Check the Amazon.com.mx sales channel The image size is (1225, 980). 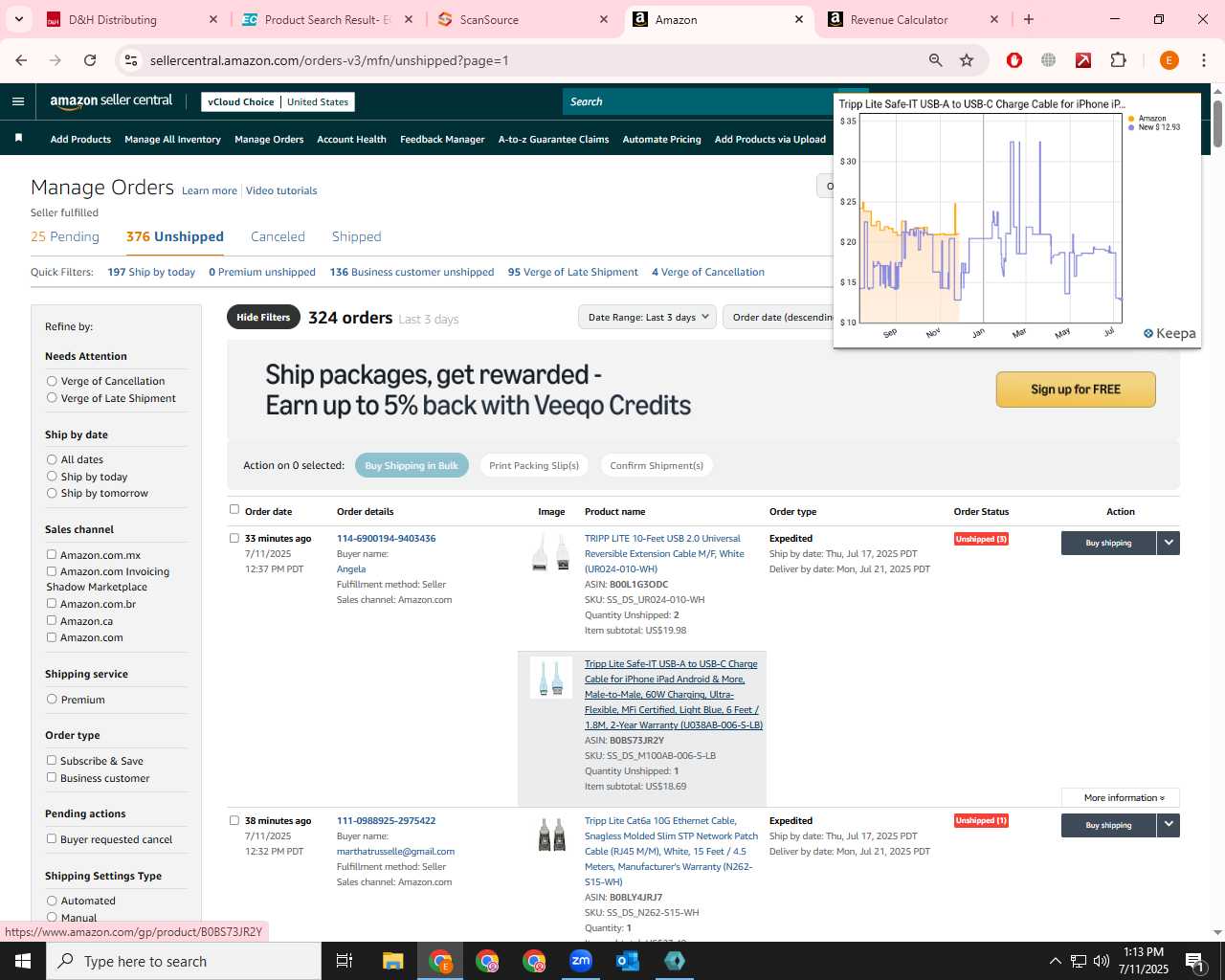coord(52,554)
